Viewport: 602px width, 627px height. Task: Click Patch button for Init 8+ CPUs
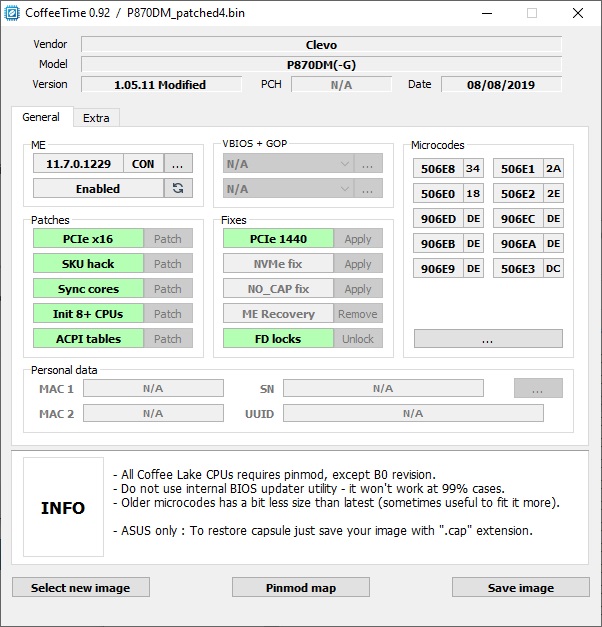168,314
